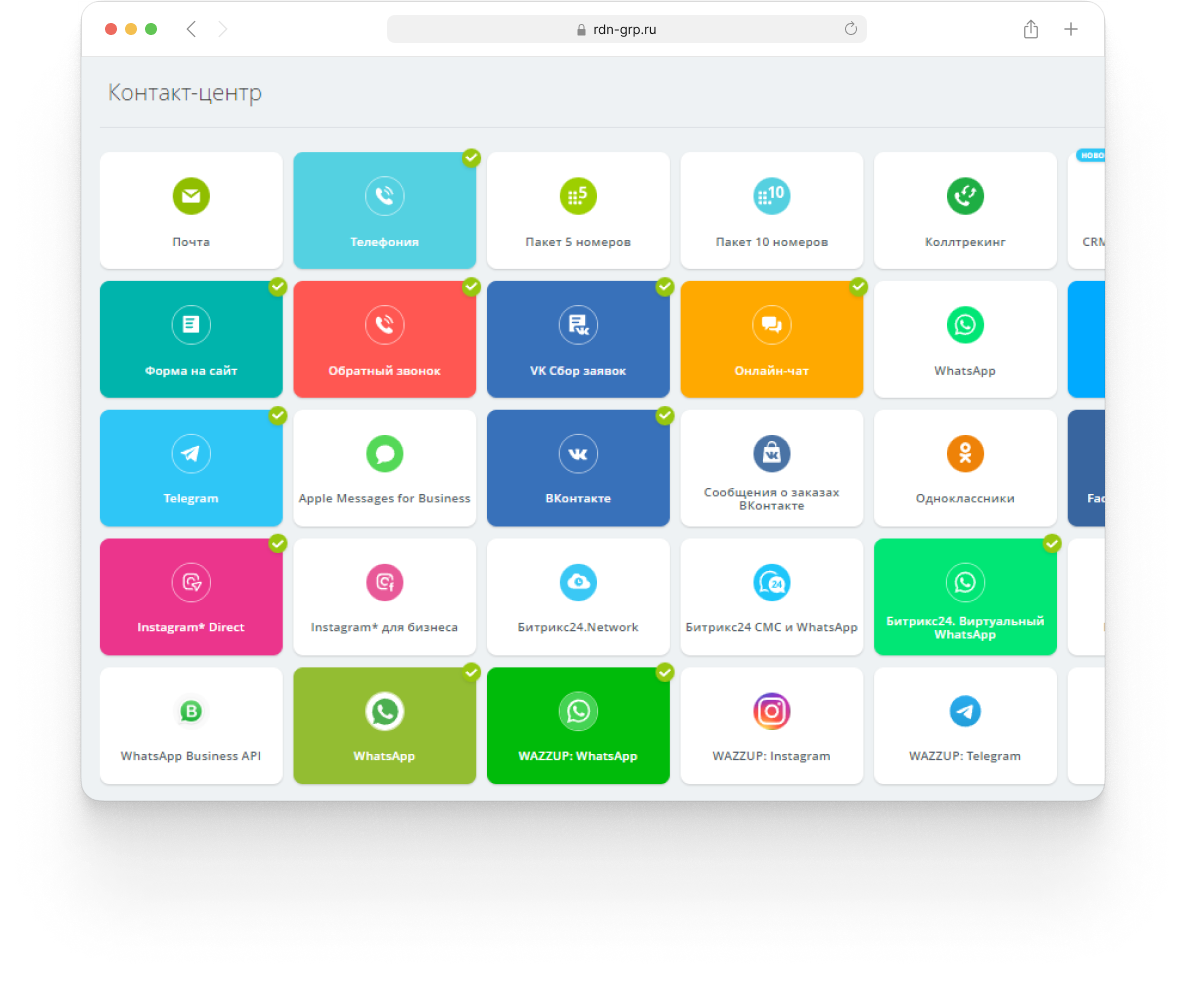Click the ВКонтакте tile checkmark badge
Screen dimensions: 1186x982
[665, 415]
